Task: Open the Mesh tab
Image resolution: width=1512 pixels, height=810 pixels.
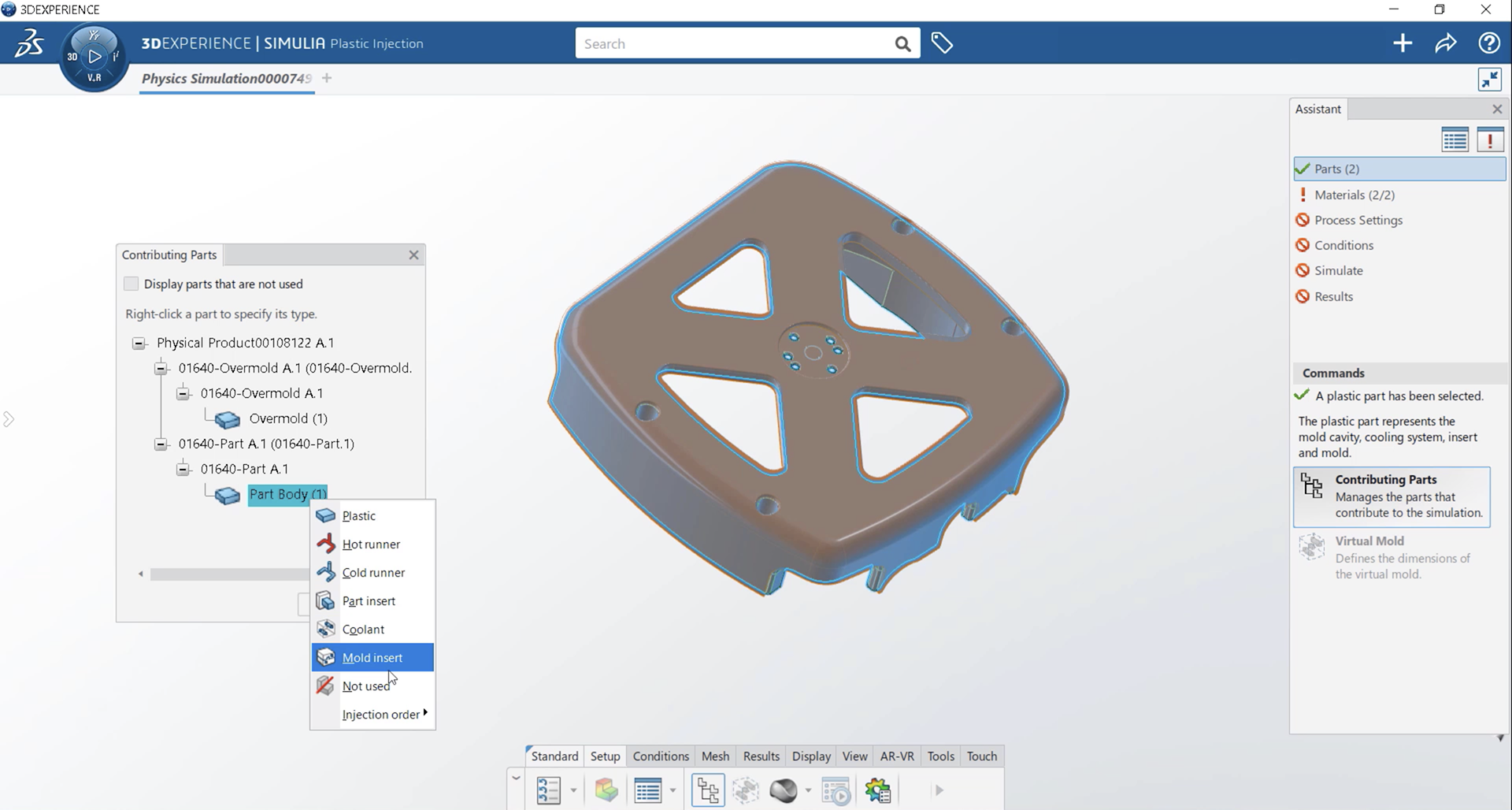Action: (x=715, y=756)
